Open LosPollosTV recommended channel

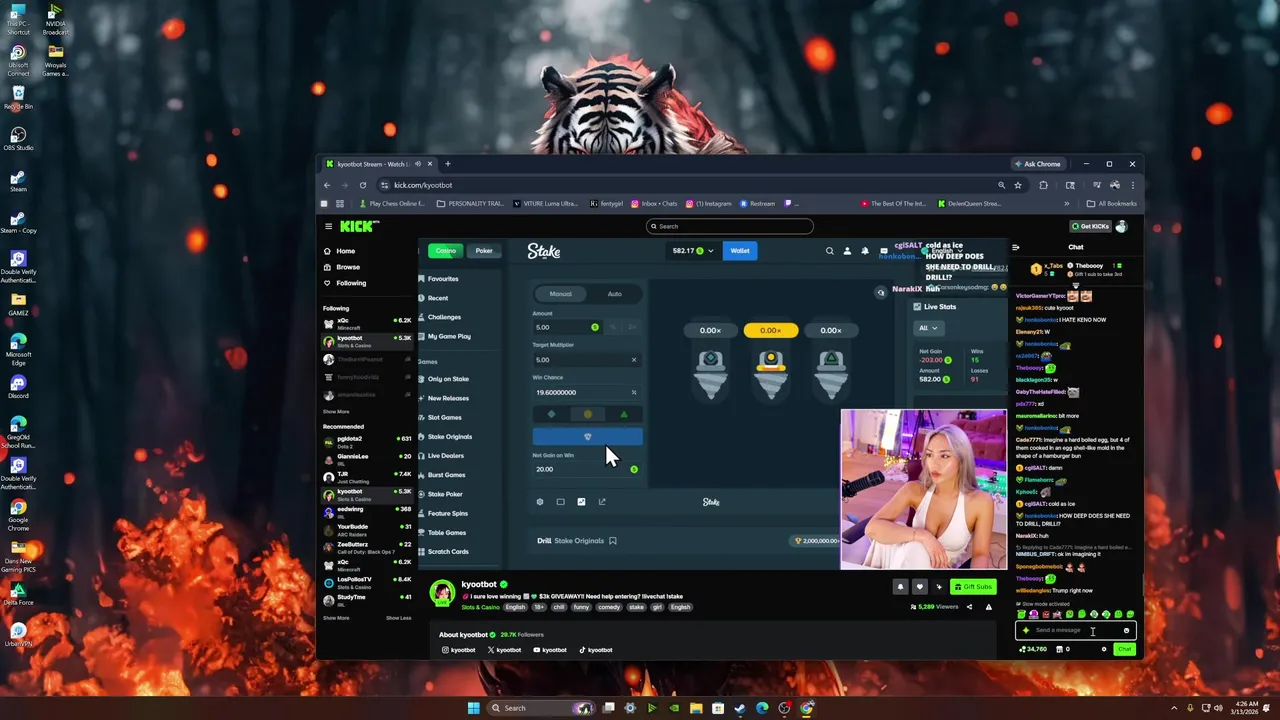[x=367, y=582]
